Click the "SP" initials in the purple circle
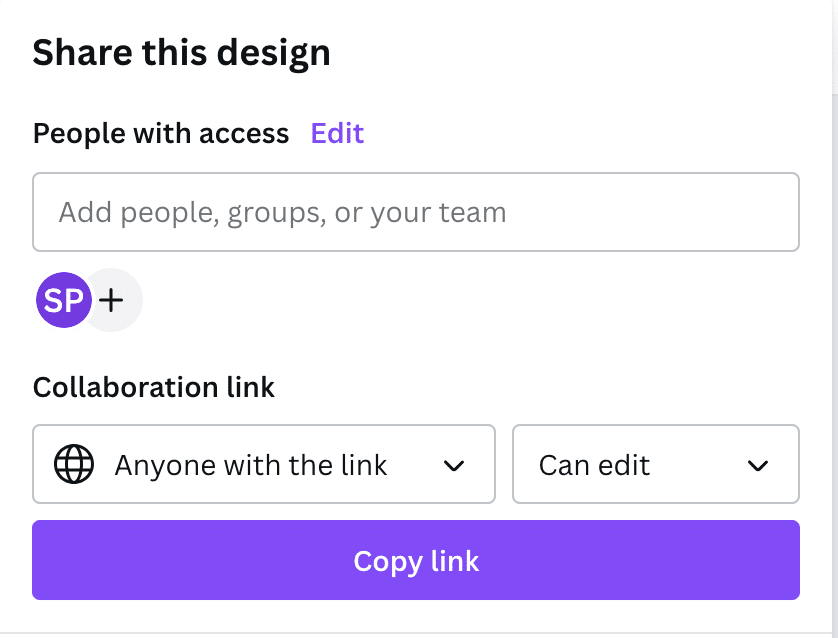Image resolution: width=838 pixels, height=638 pixels. [62, 300]
